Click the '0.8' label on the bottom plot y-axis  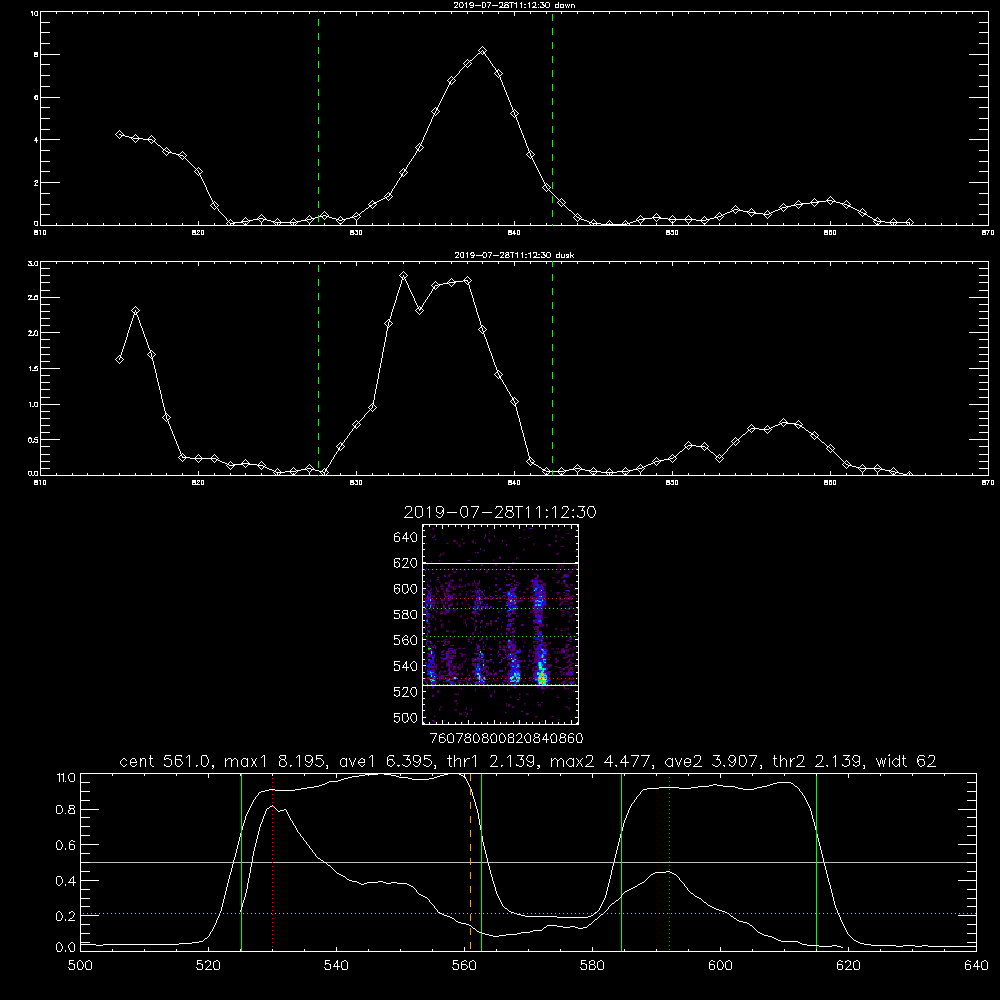click(x=66, y=810)
